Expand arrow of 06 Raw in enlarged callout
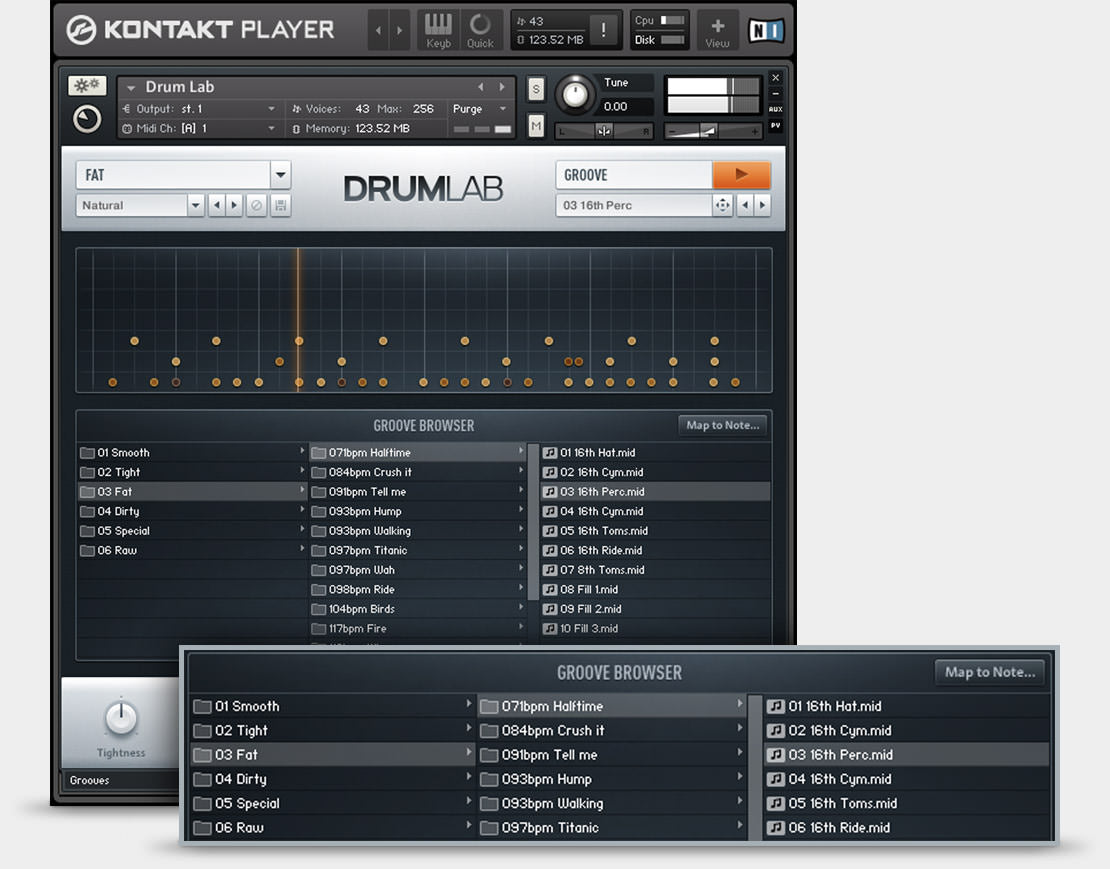1110x869 pixels. [469, 825]
